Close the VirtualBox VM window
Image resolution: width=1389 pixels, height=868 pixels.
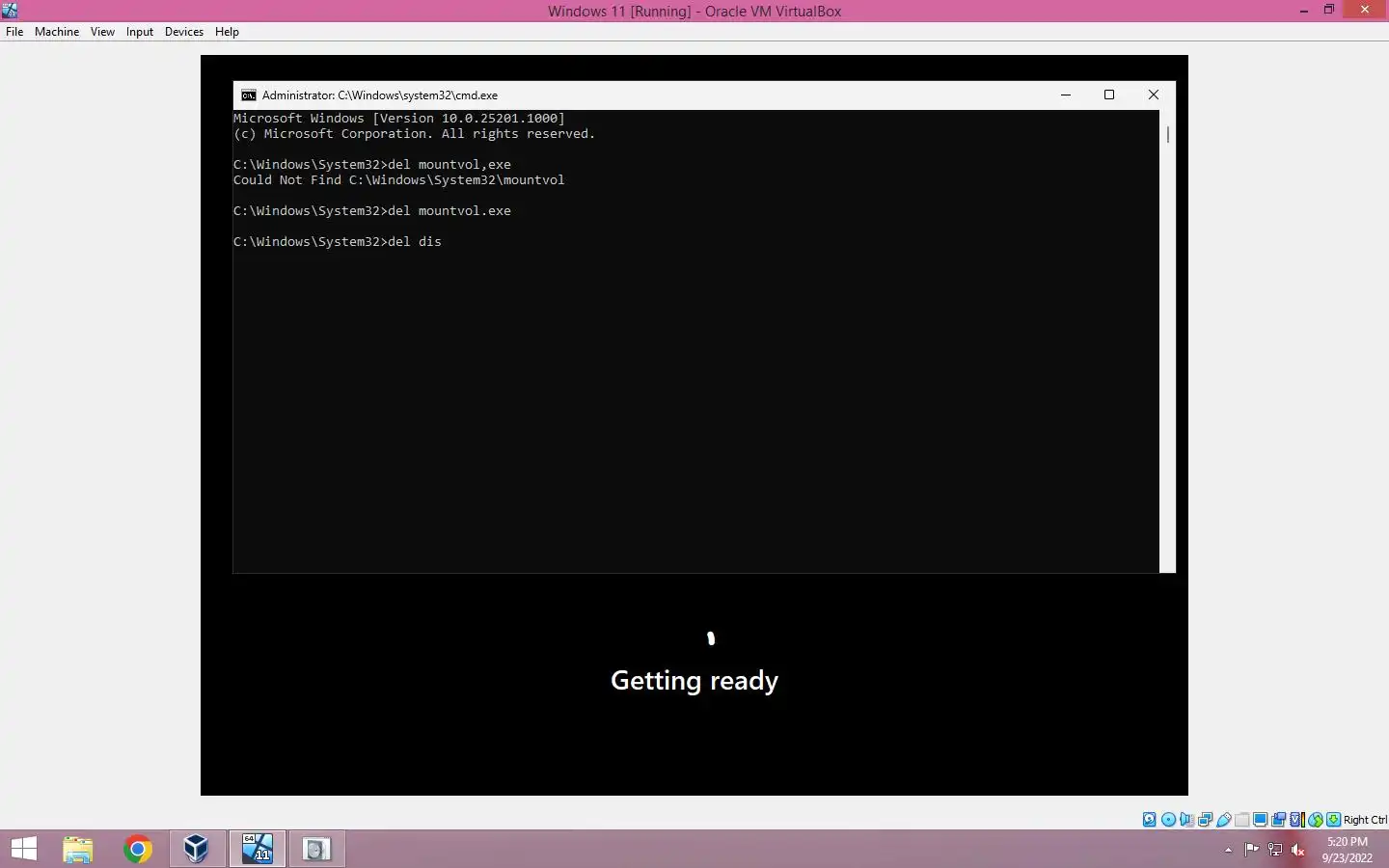pyautogui.click(x=1365, y=10)
